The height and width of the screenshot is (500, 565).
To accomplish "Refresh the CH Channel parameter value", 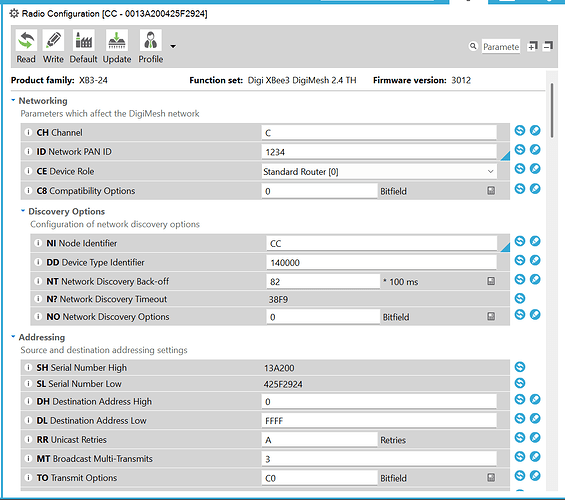I will pos(519,130).
